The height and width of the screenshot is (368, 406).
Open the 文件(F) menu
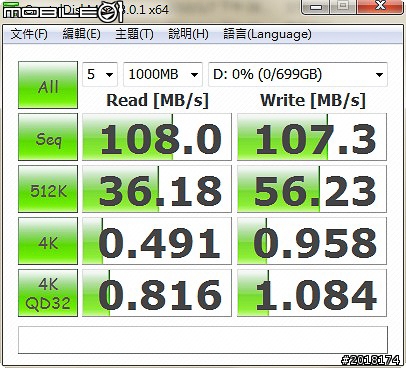29,34
